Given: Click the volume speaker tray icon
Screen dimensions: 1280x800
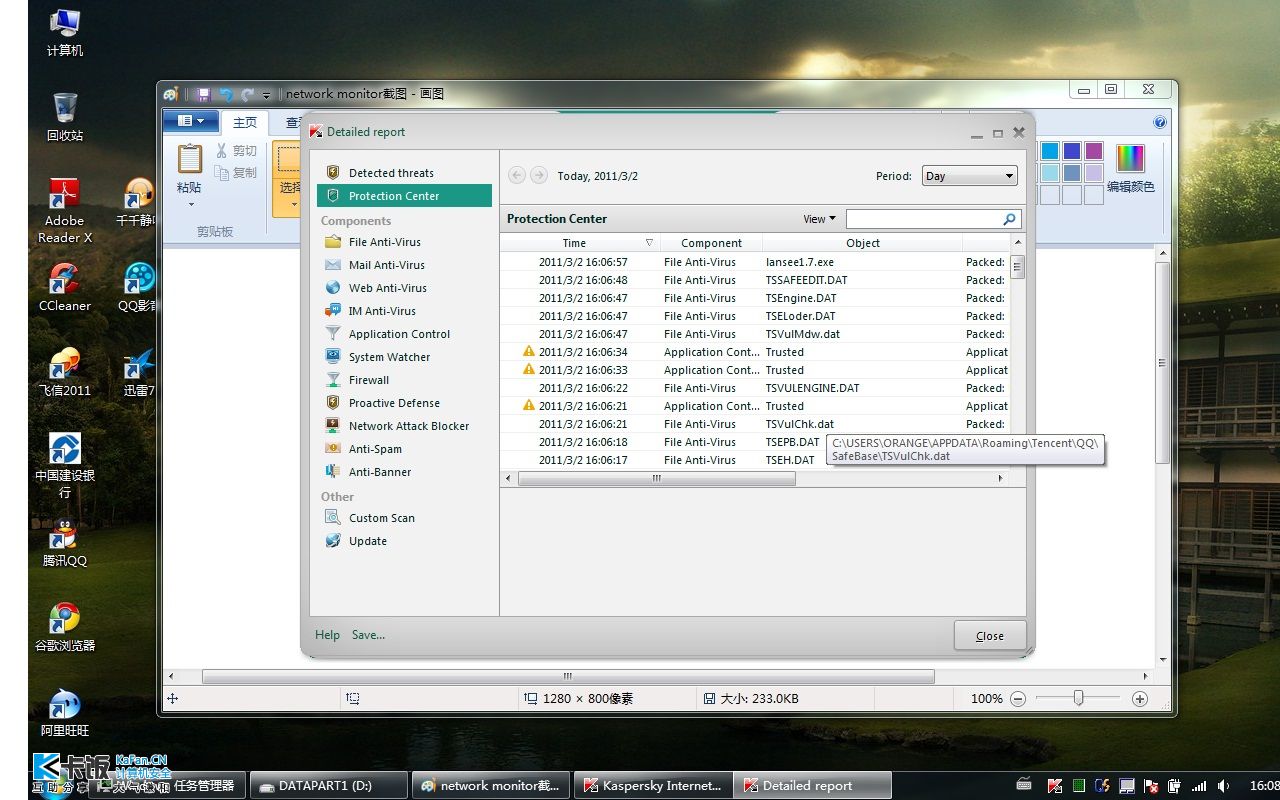Looking at the screenshot, I should [1222, 786].
